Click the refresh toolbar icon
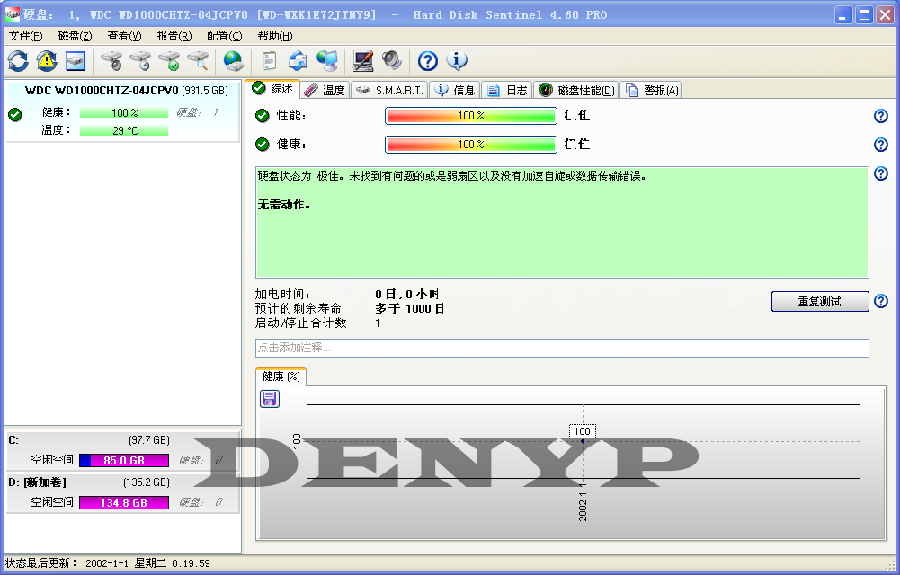Viewport: 900px width, 575px height. pyautogui.click(x=18, y=60)
